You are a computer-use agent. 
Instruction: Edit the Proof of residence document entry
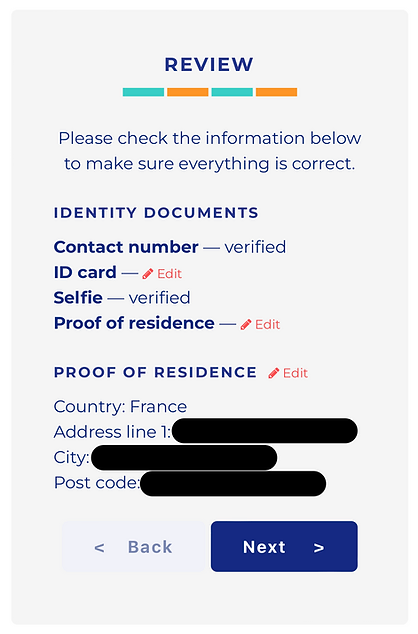tap(260, 325)
